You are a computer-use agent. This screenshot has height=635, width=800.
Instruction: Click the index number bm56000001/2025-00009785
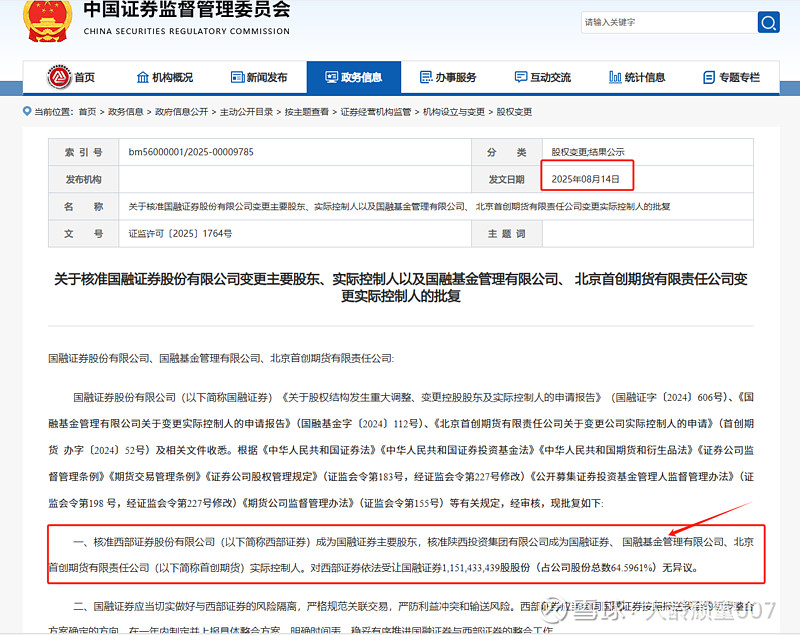pos(191,152)
